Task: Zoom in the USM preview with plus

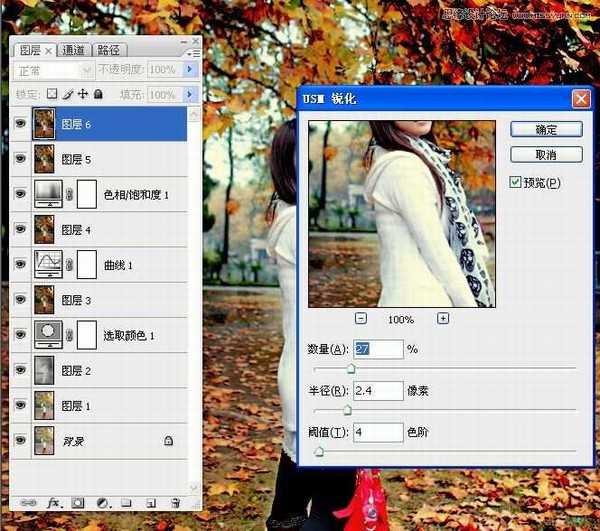Action: click(443, 318)
